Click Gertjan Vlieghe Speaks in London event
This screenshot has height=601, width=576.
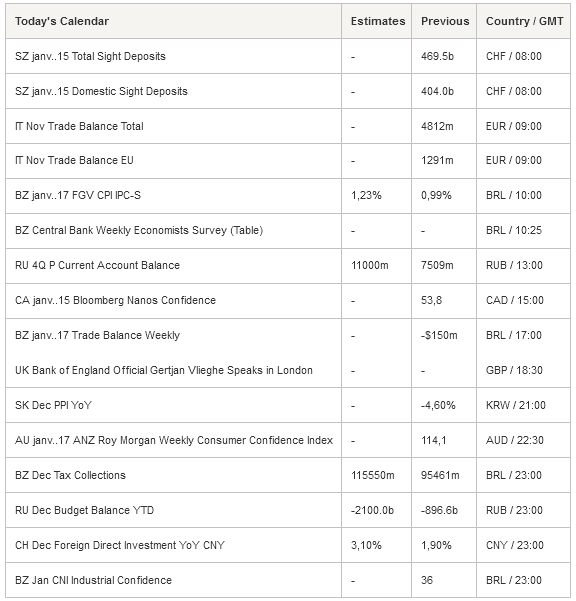(x=164, y=370)
